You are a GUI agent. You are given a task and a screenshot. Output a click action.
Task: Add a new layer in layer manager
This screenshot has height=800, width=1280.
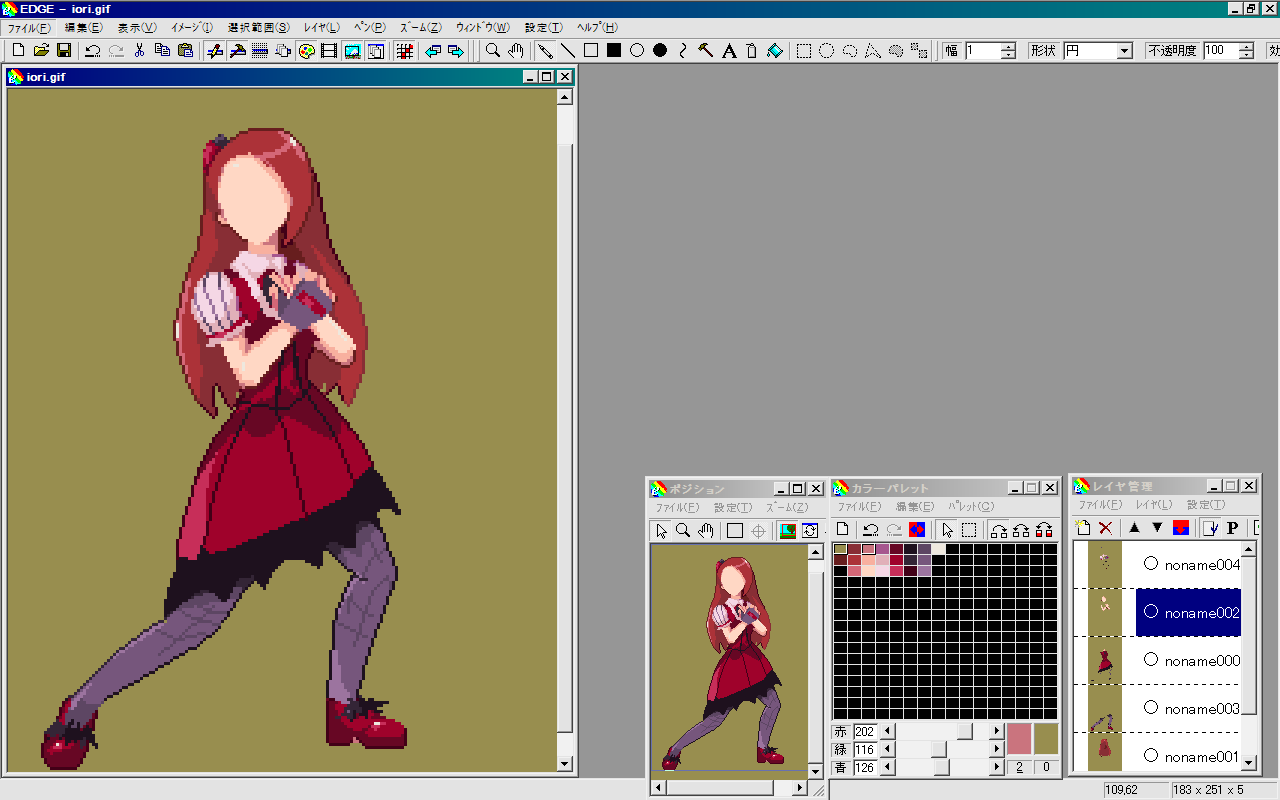pos(1082,528)
